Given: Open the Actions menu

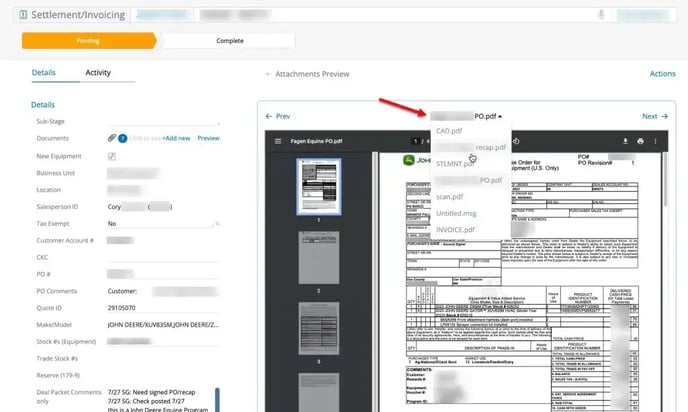Looking at the screenshot, I should (x=662, y=74).
